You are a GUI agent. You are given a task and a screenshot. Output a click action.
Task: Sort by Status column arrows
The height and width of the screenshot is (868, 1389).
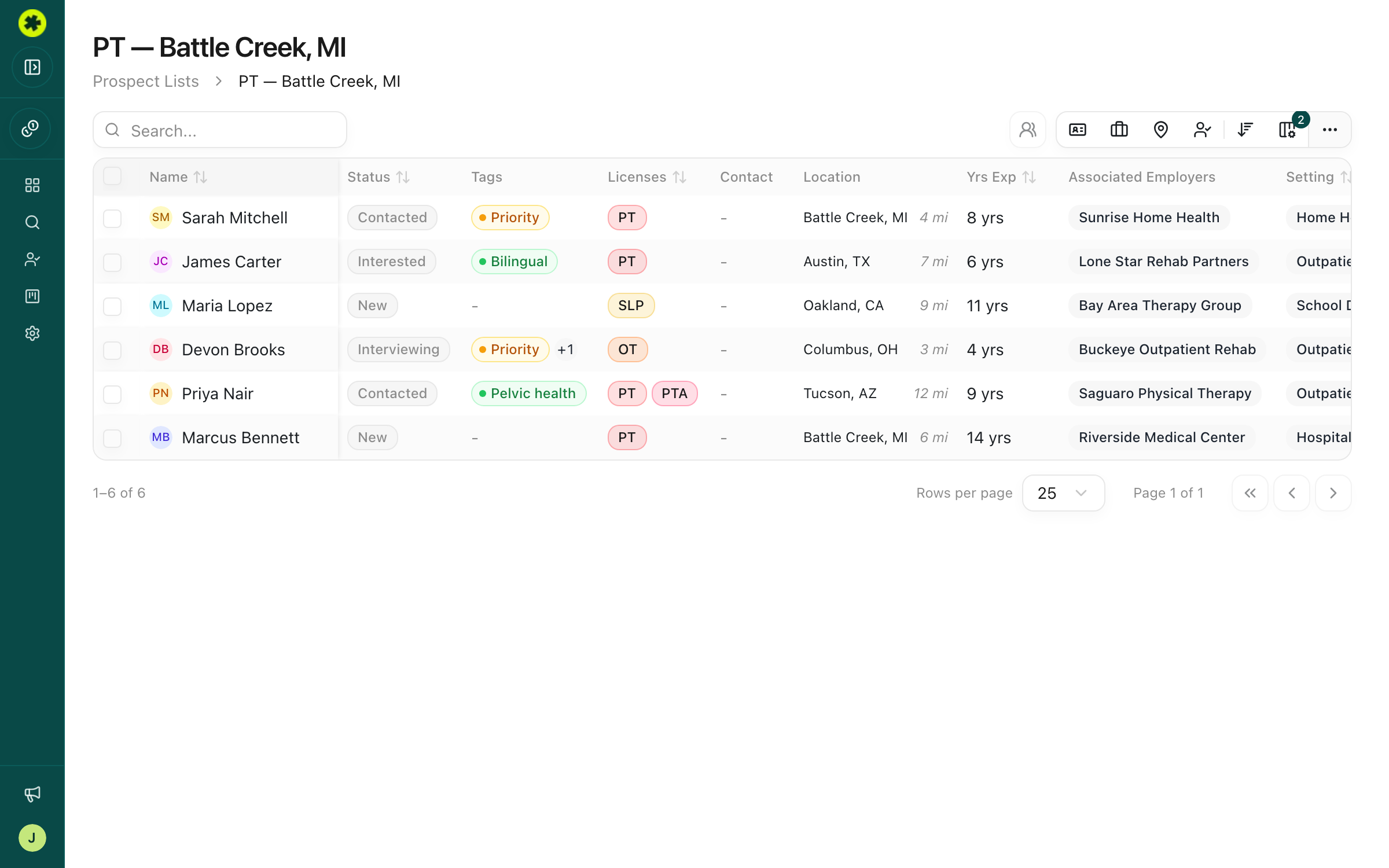pos(403,177)
